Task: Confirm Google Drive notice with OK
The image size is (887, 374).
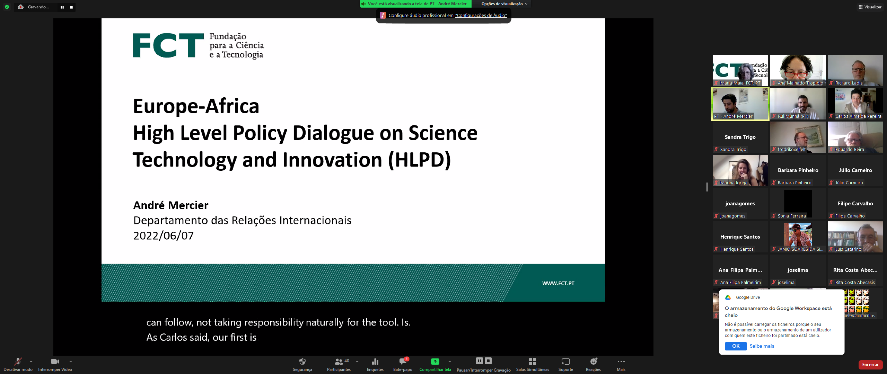Action: [x=735, y=346]
